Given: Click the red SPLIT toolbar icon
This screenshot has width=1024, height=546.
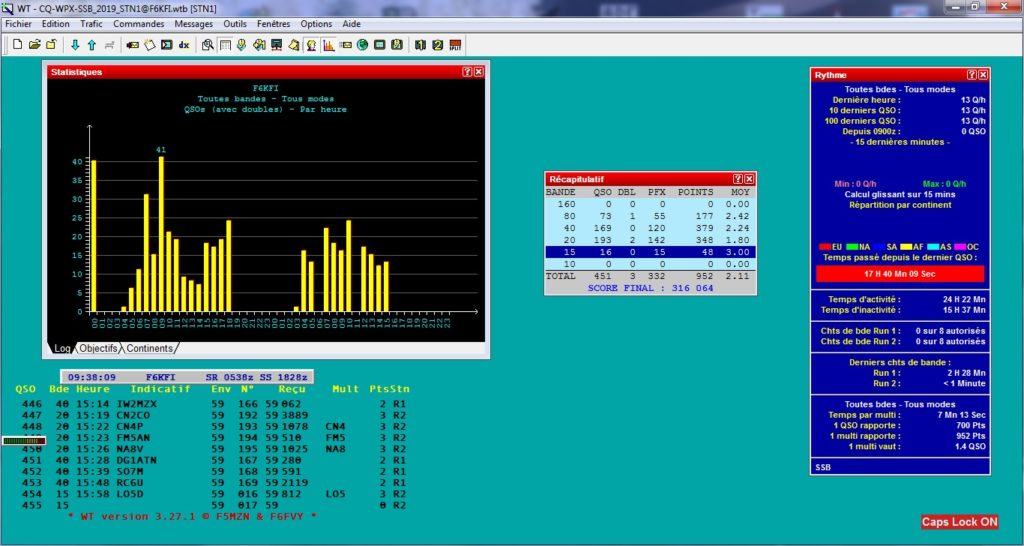Looking at the screenshot, I should tap(455, 44).
